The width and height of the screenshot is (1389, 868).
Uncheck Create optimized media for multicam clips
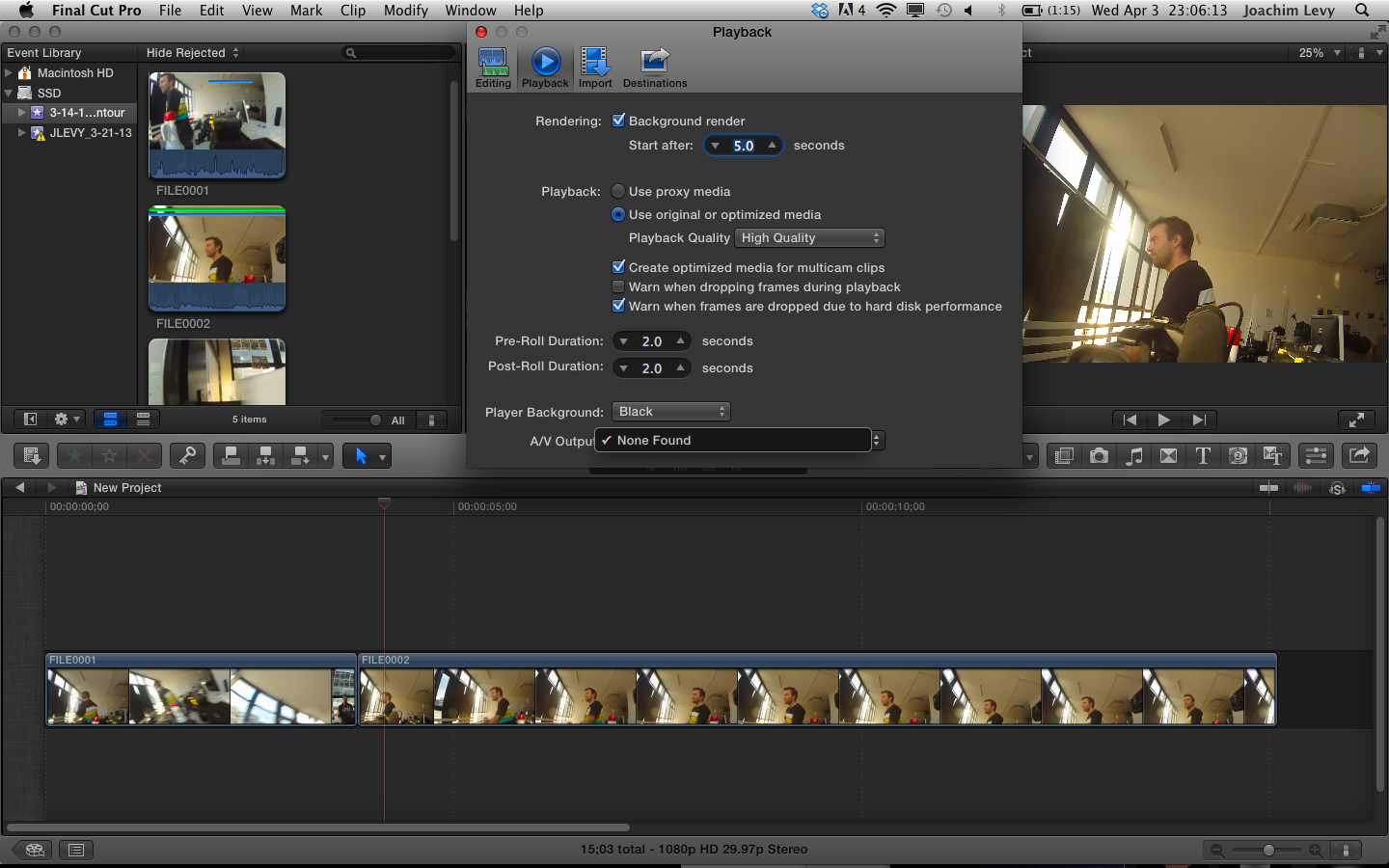click(x=619, y=267)
